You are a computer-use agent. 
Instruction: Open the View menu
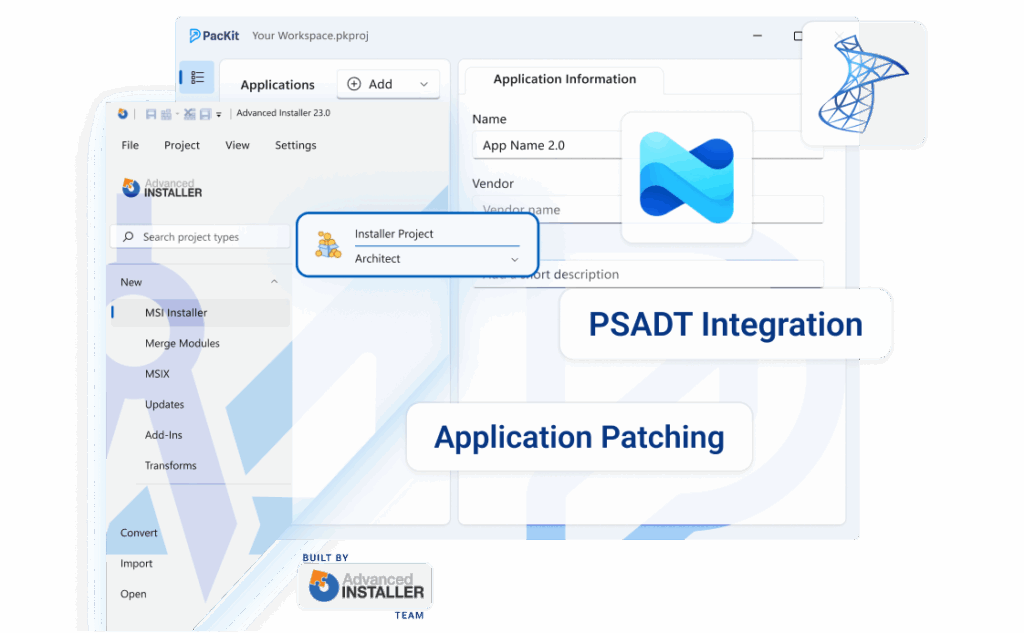click(x=237, y=145)
